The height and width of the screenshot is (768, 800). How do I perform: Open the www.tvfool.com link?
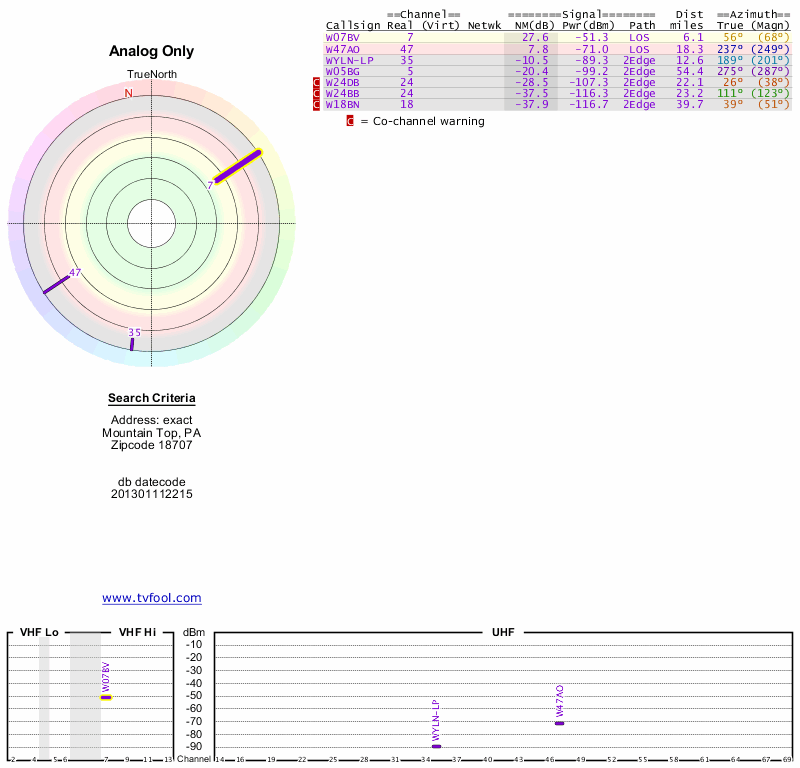pos(151,598)
